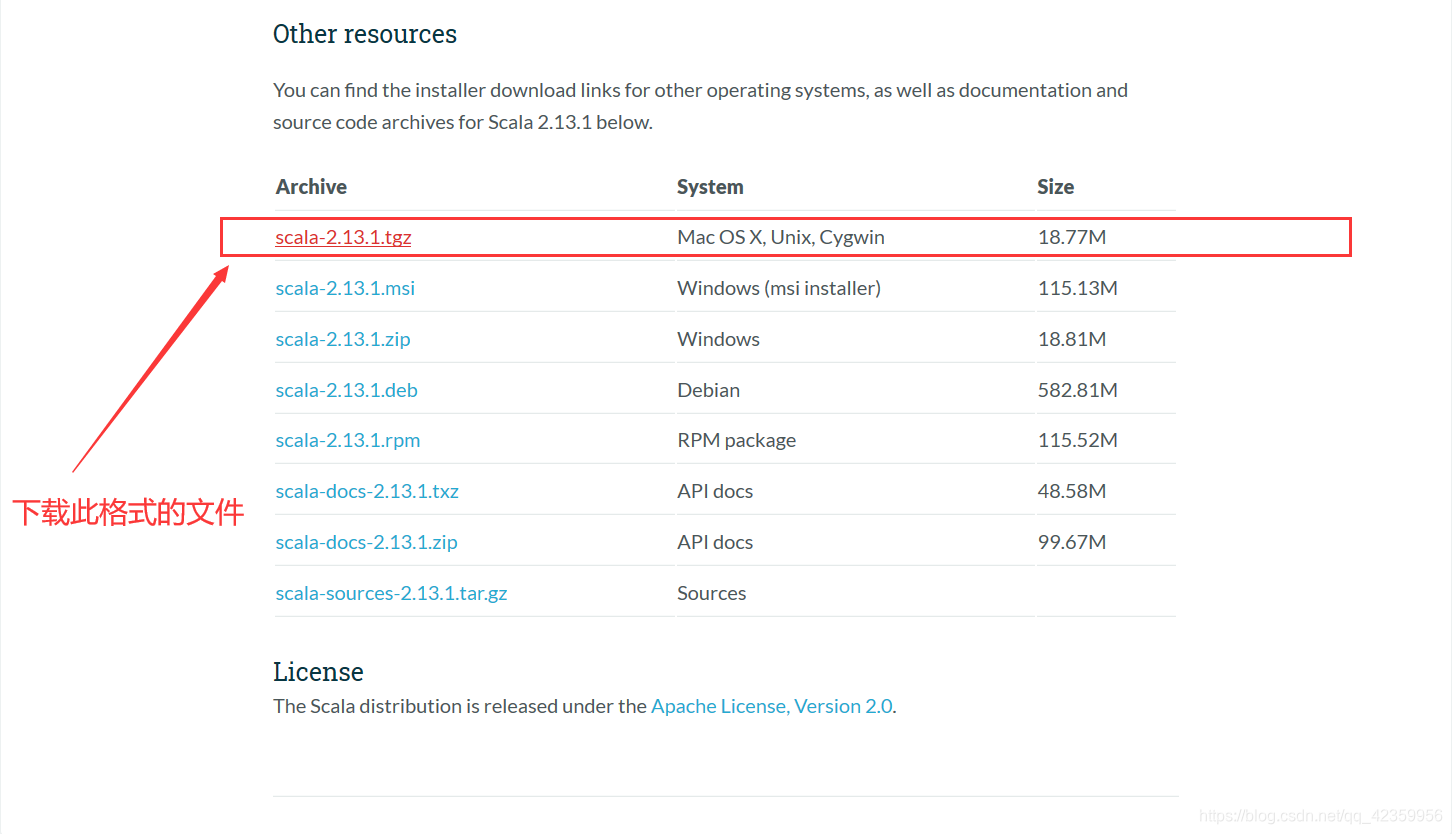Open the scala-2.13.1.msi installer link

click(345, 288)
